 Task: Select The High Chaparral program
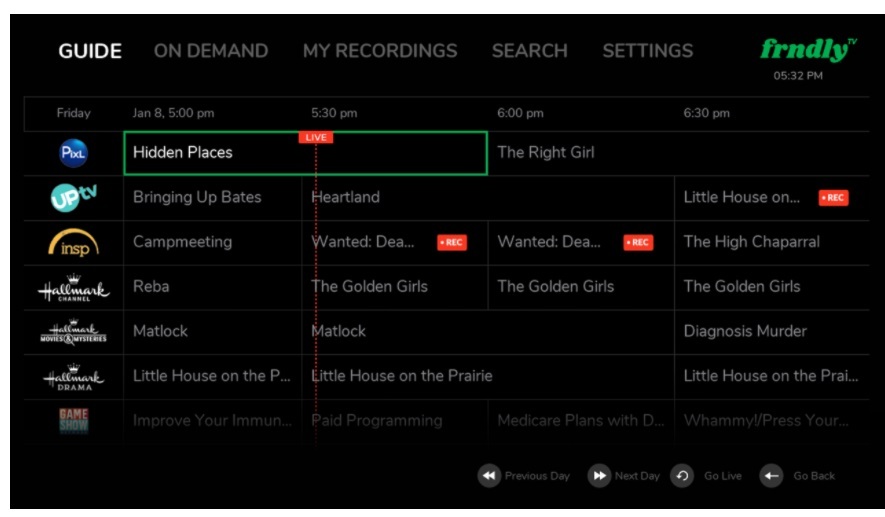click(x=772, y=242)
